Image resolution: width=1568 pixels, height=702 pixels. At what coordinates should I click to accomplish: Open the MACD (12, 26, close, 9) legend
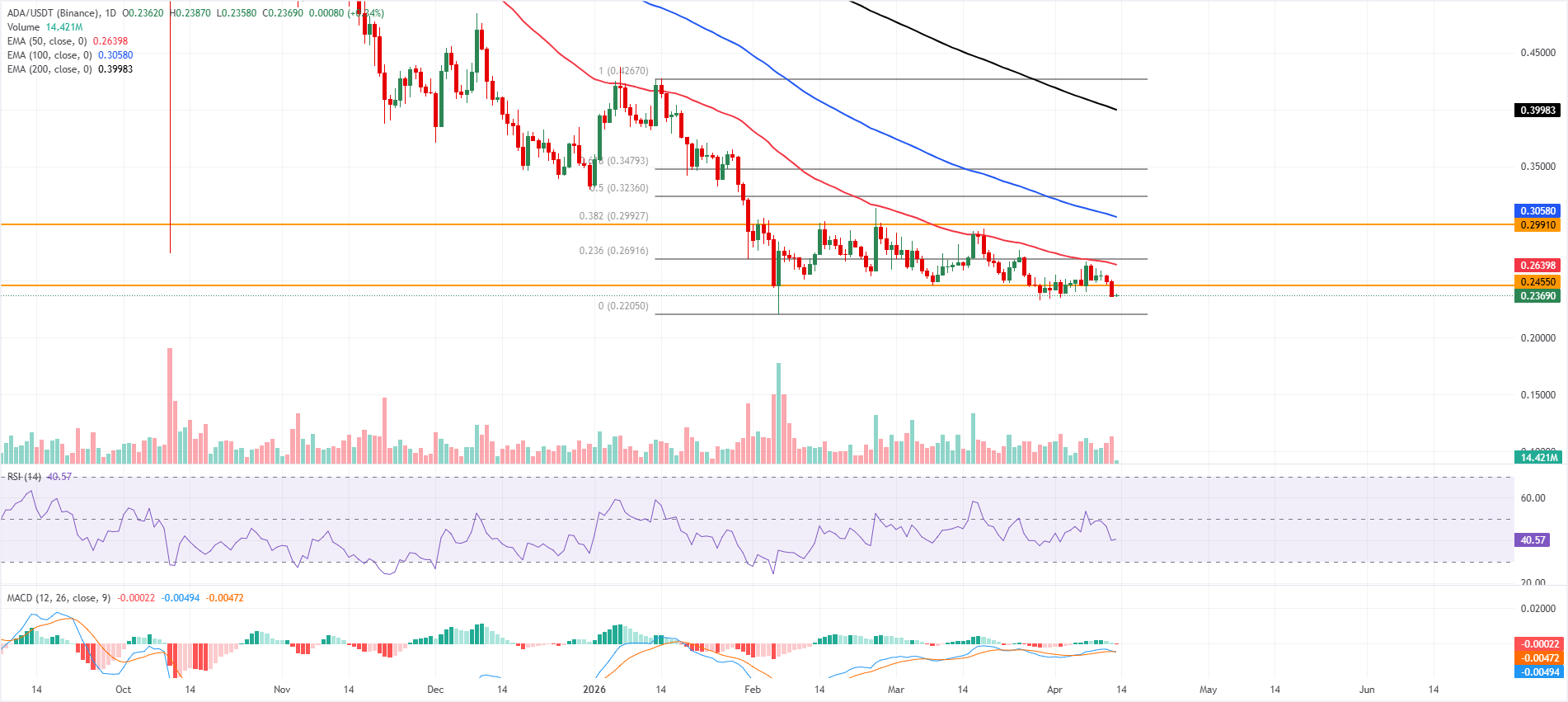click(59, 598)
